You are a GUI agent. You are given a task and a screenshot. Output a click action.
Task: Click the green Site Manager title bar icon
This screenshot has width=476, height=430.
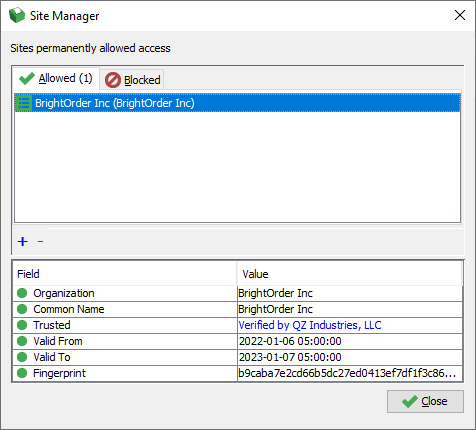pos(17,15)
